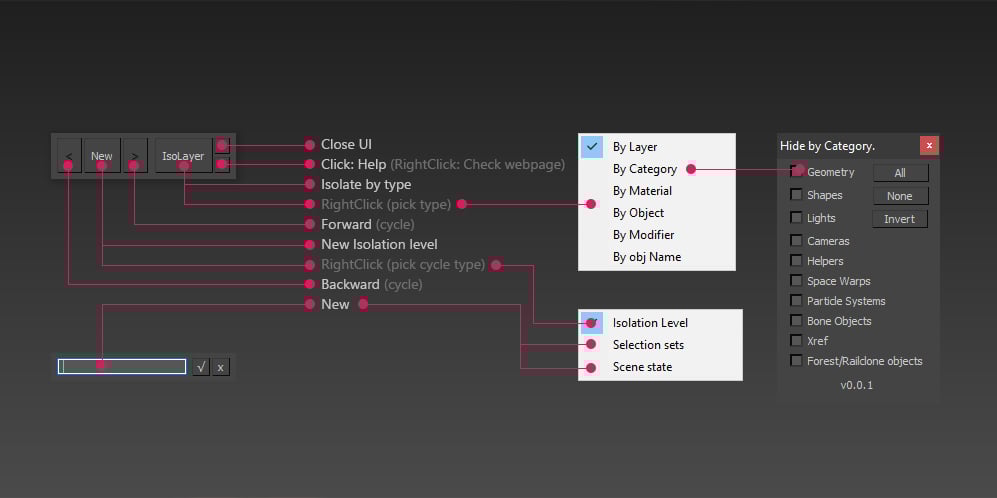Screen dimensions: 997x498
Task: Focus the new name text input field
Action: (122, 367)
